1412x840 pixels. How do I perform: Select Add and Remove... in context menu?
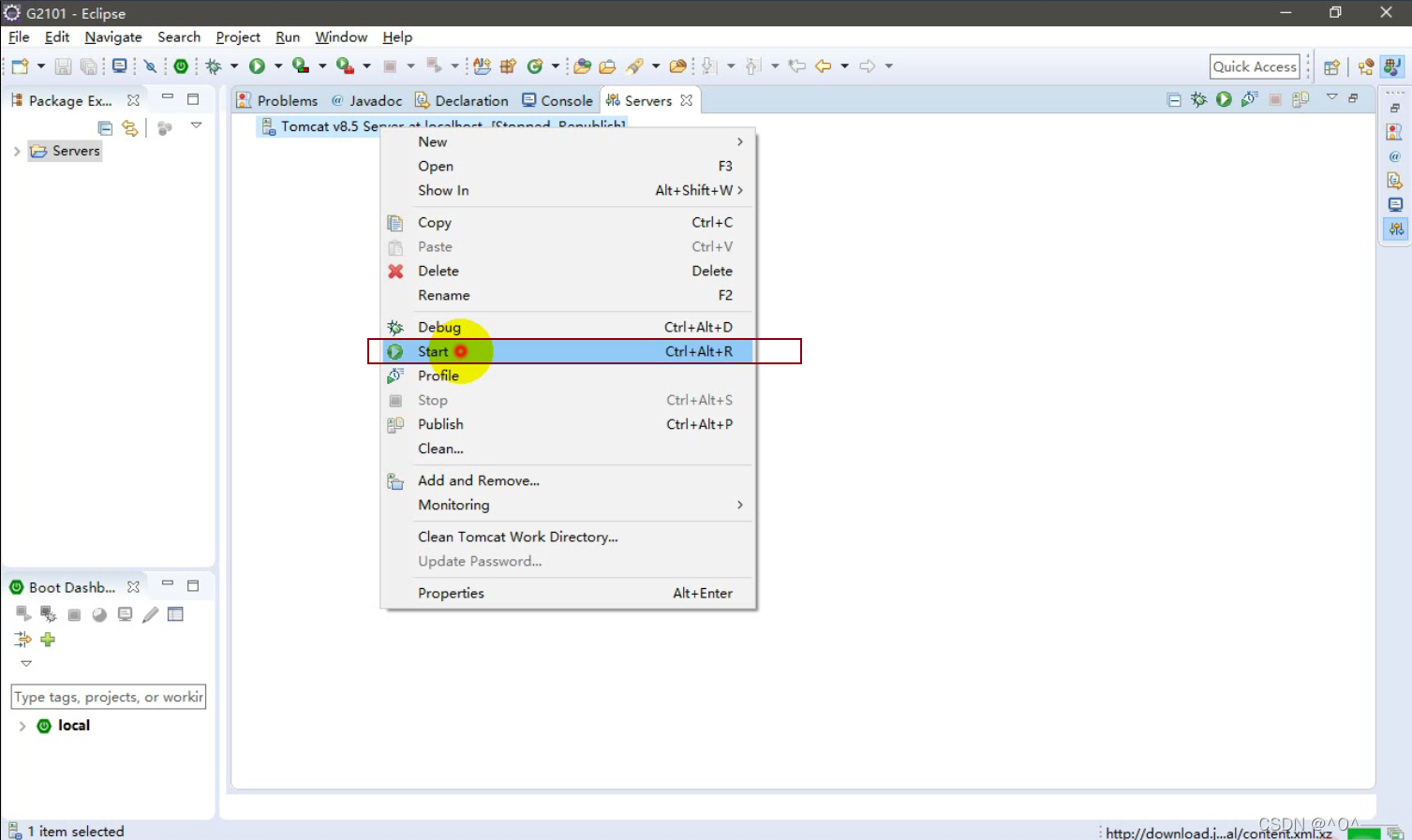pos(568,481)
